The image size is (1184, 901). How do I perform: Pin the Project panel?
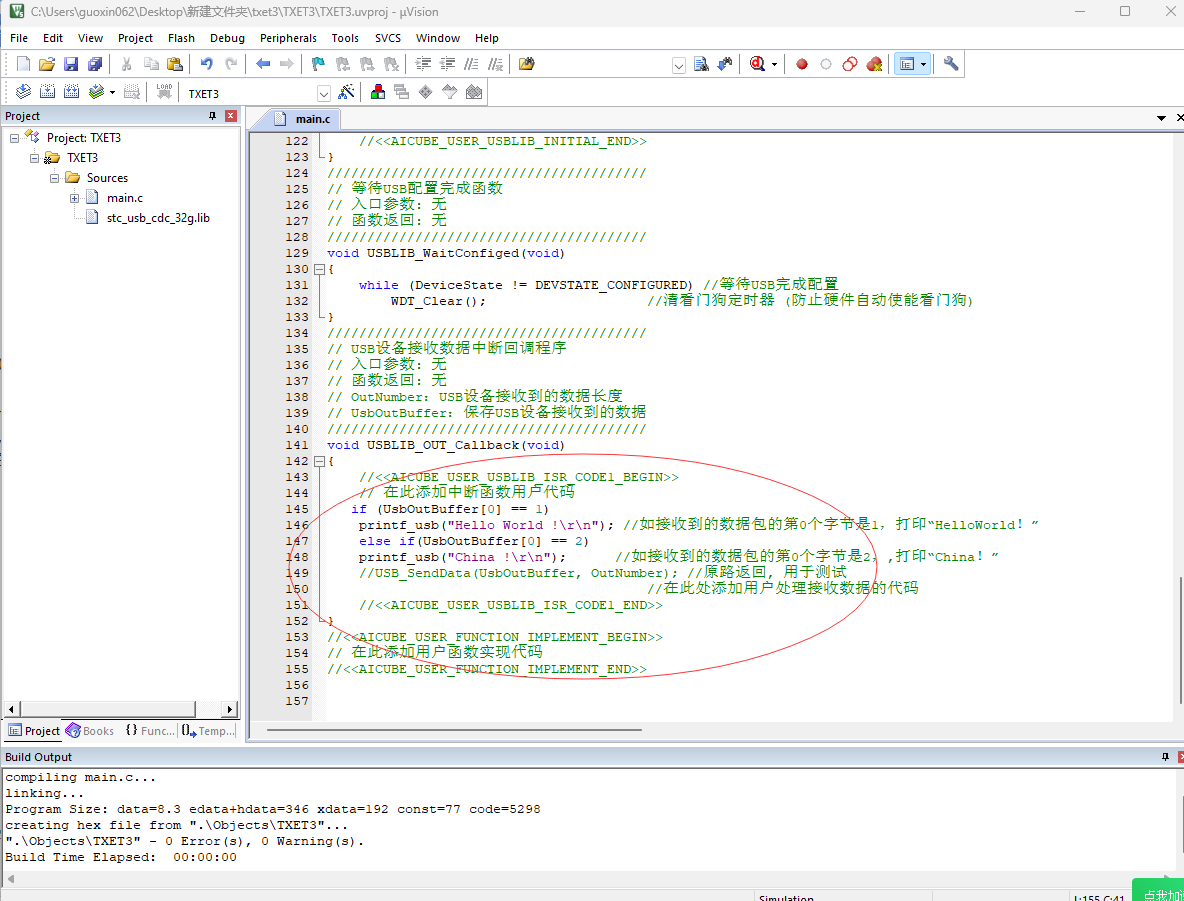tap(212, 116)
